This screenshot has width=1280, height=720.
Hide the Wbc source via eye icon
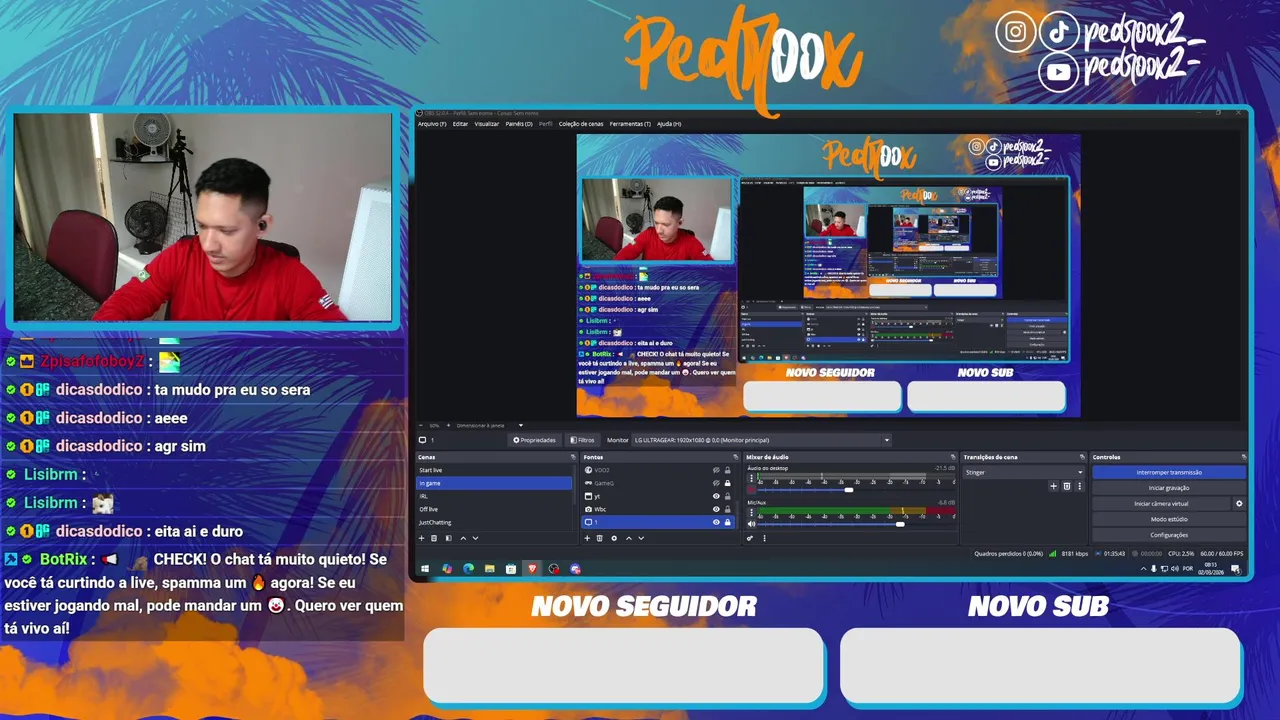pos(716,509)
